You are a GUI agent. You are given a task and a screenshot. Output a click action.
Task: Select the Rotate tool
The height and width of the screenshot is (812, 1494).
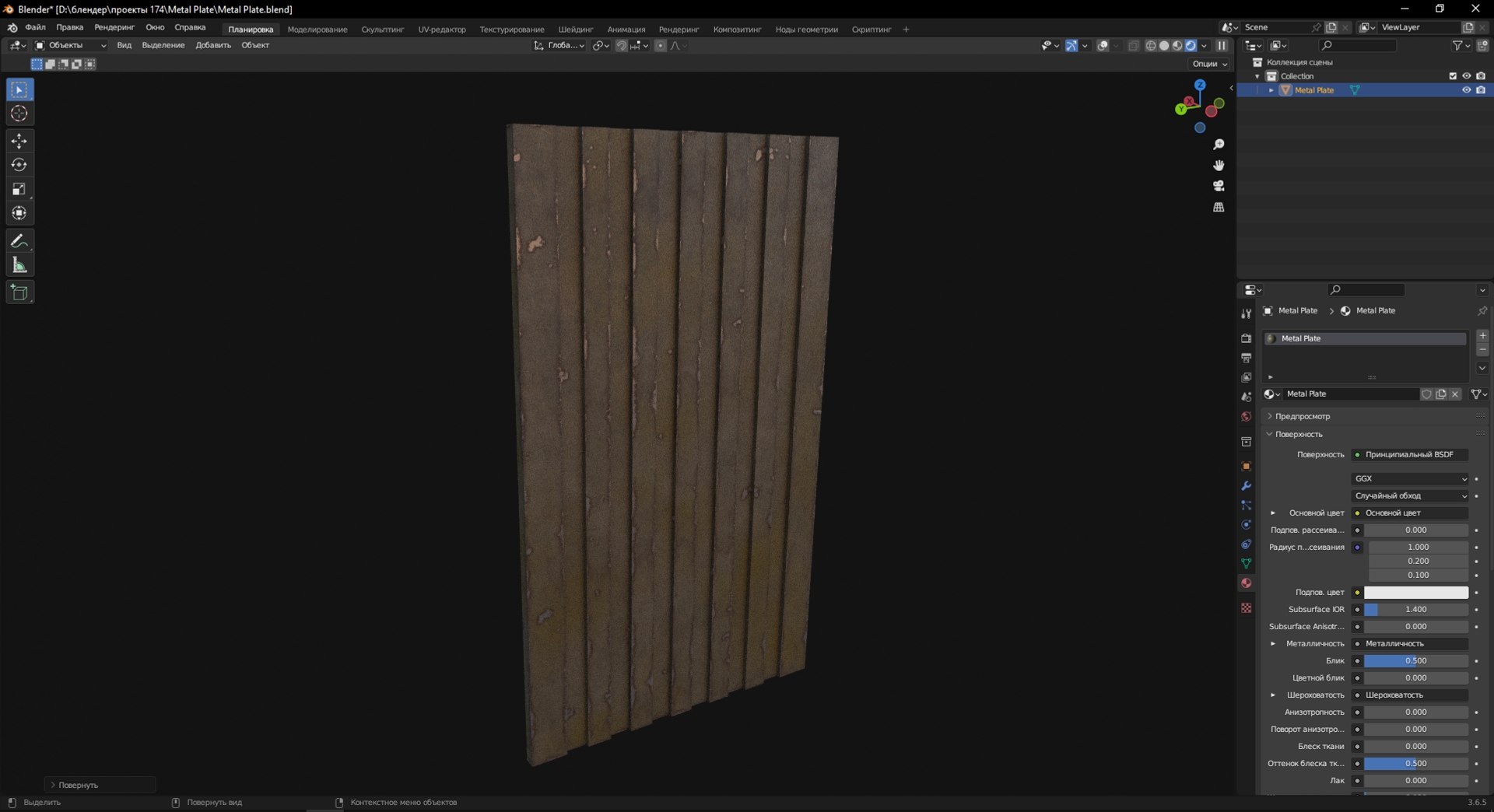(x=19, y=165)
